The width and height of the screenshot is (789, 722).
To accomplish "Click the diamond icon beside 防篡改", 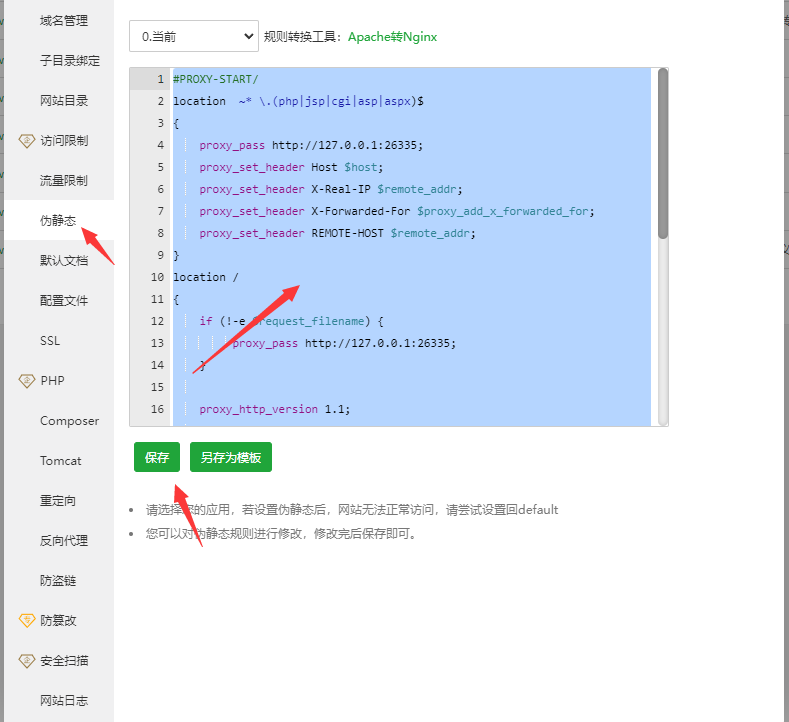I will point(27,620).
